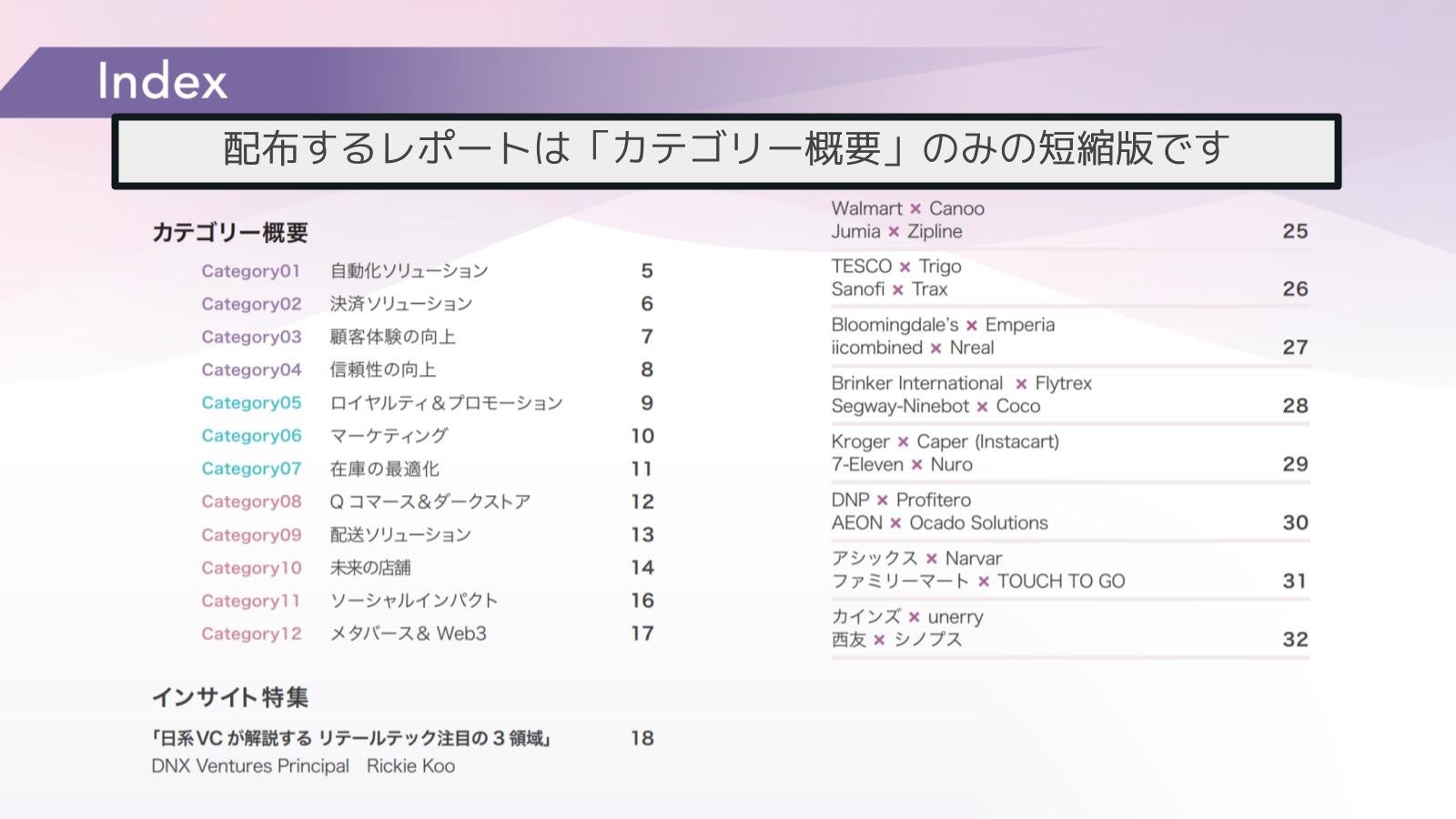Select the Category05 label
The image size is (1456, 819).
[251, 403]
